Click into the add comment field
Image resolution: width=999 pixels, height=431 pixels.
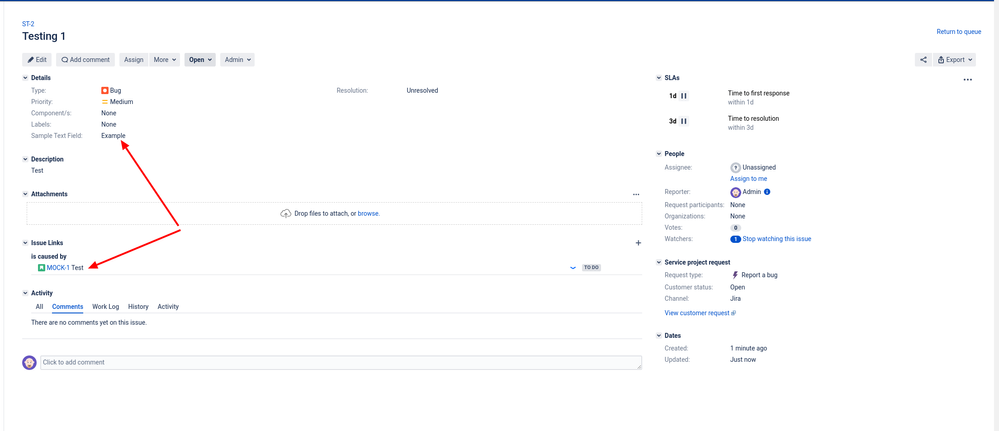coord(341,363)
